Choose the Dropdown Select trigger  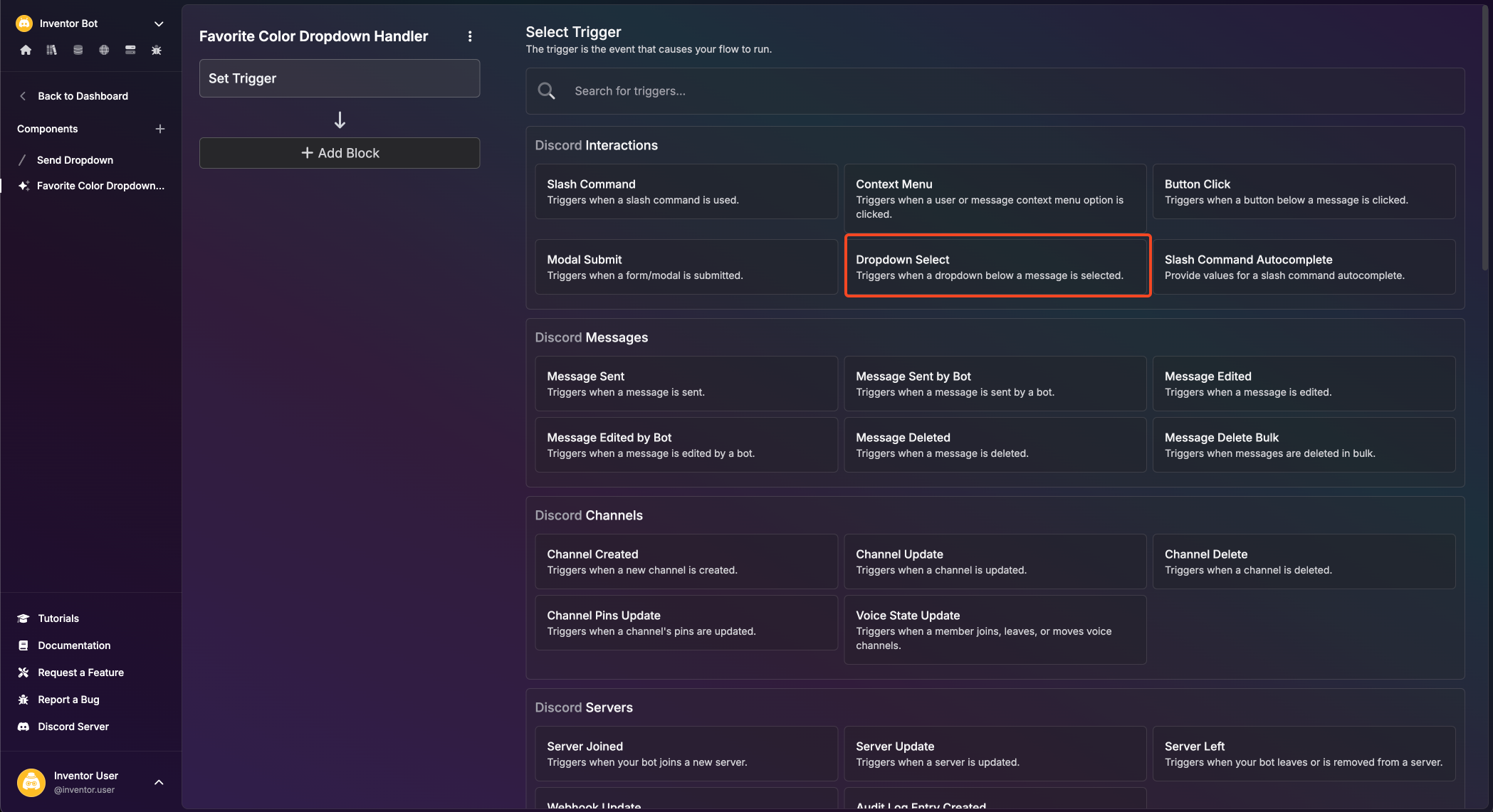tap(997, 265)
